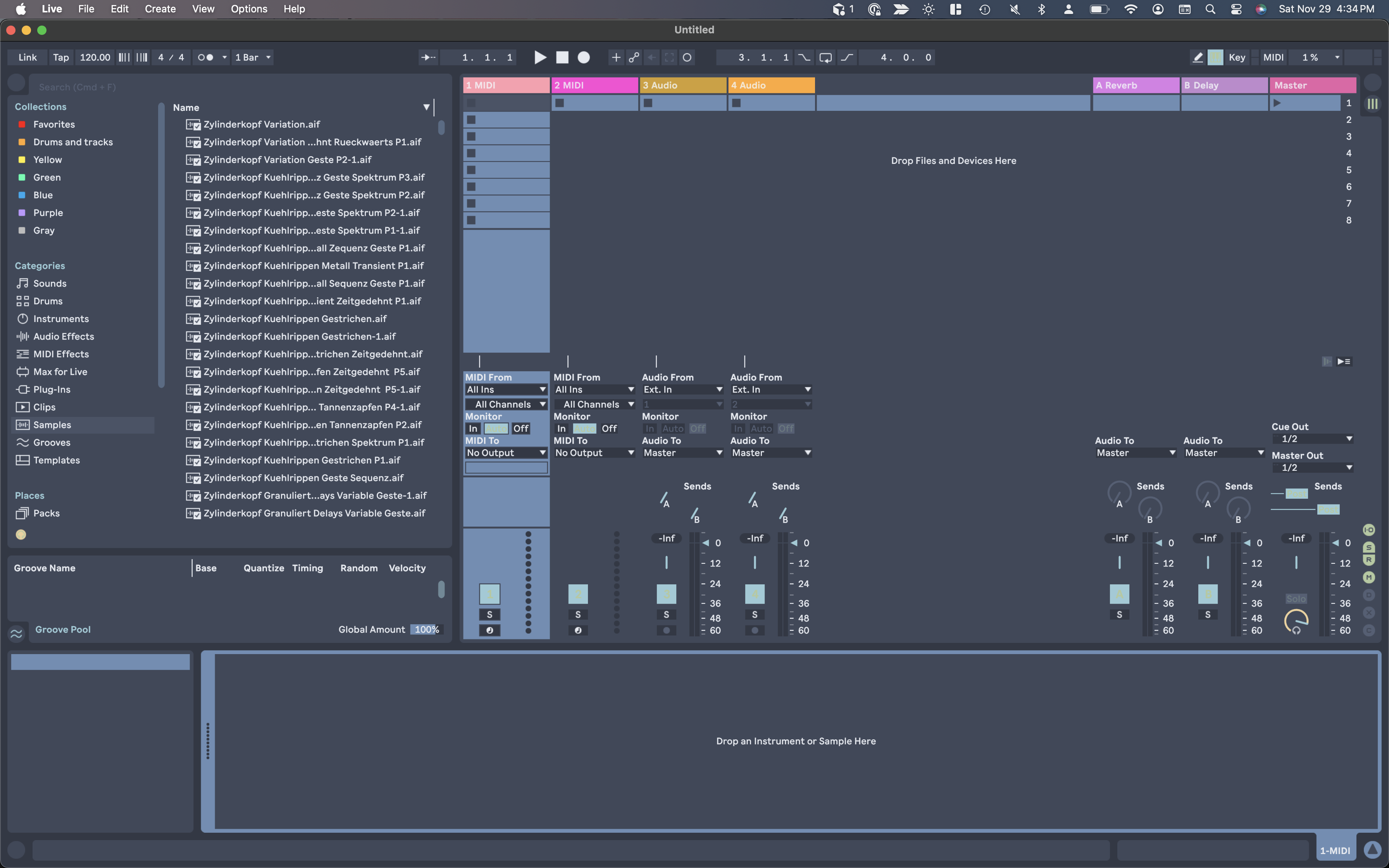This screenshot has width=1389, height=868.
Task: Toggle the Loop switch icon
Action: 825,57
